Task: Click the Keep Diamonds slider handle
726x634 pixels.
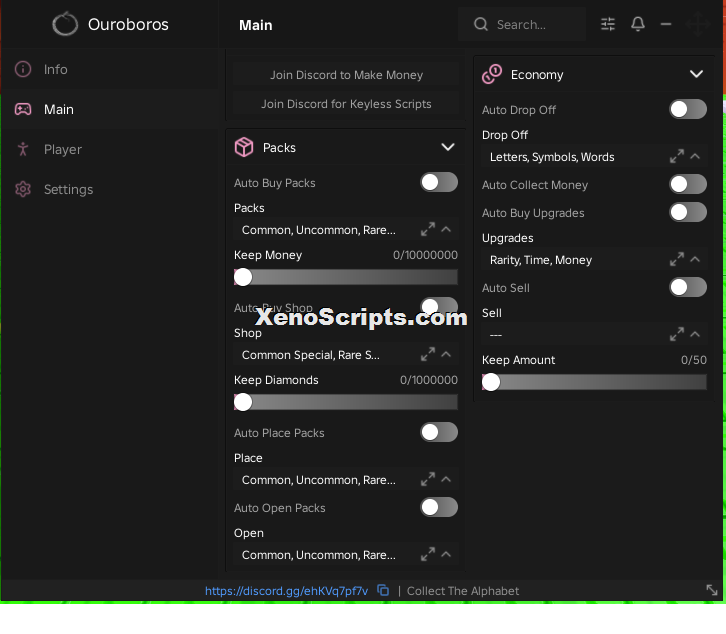Action: click(x=243, y=402)
